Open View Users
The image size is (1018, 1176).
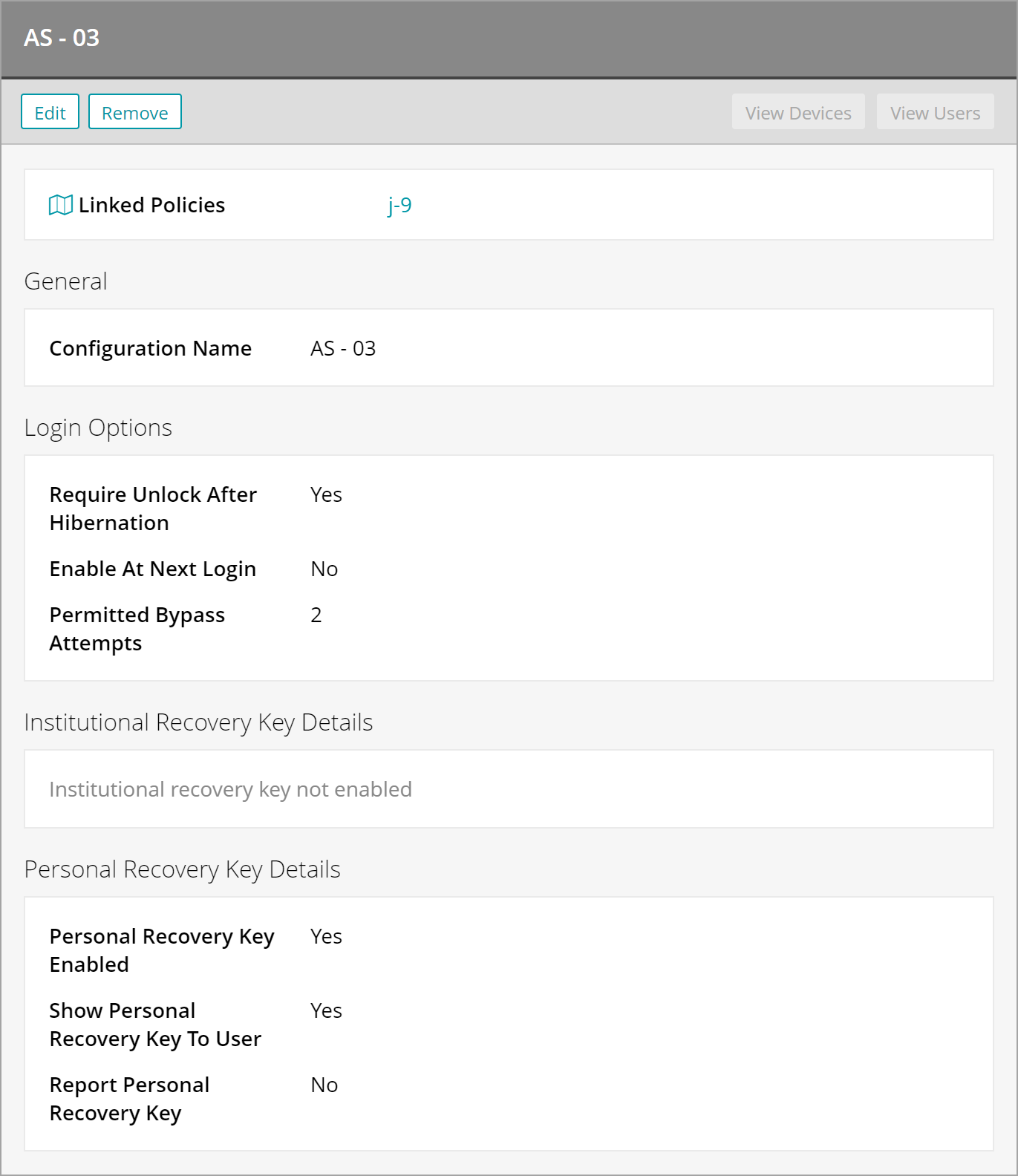(934, 112)
